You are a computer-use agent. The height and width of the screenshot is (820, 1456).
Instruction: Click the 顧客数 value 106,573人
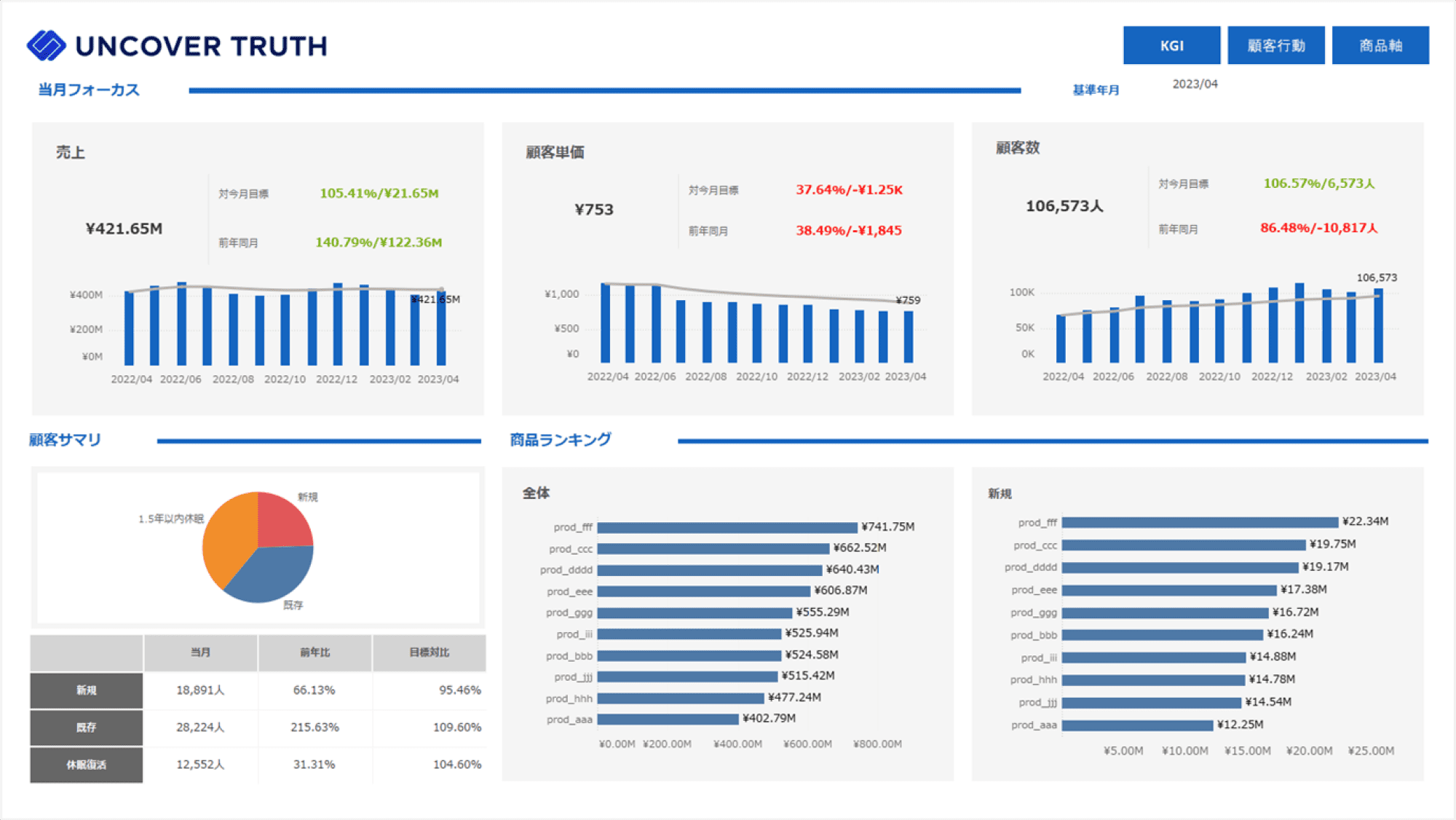point(1064,206)
